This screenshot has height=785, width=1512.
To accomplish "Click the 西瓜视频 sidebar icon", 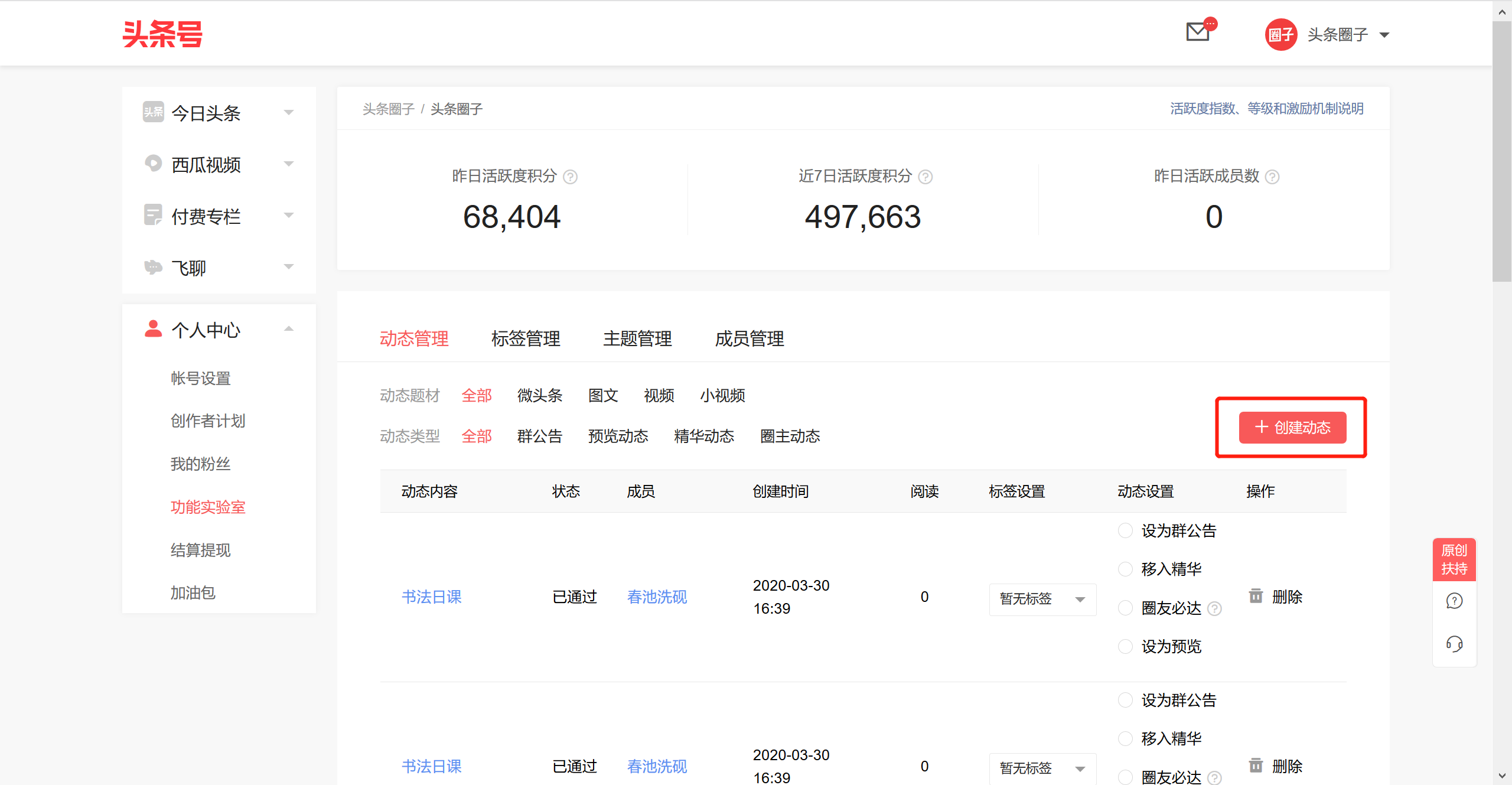I will point(154,163).
